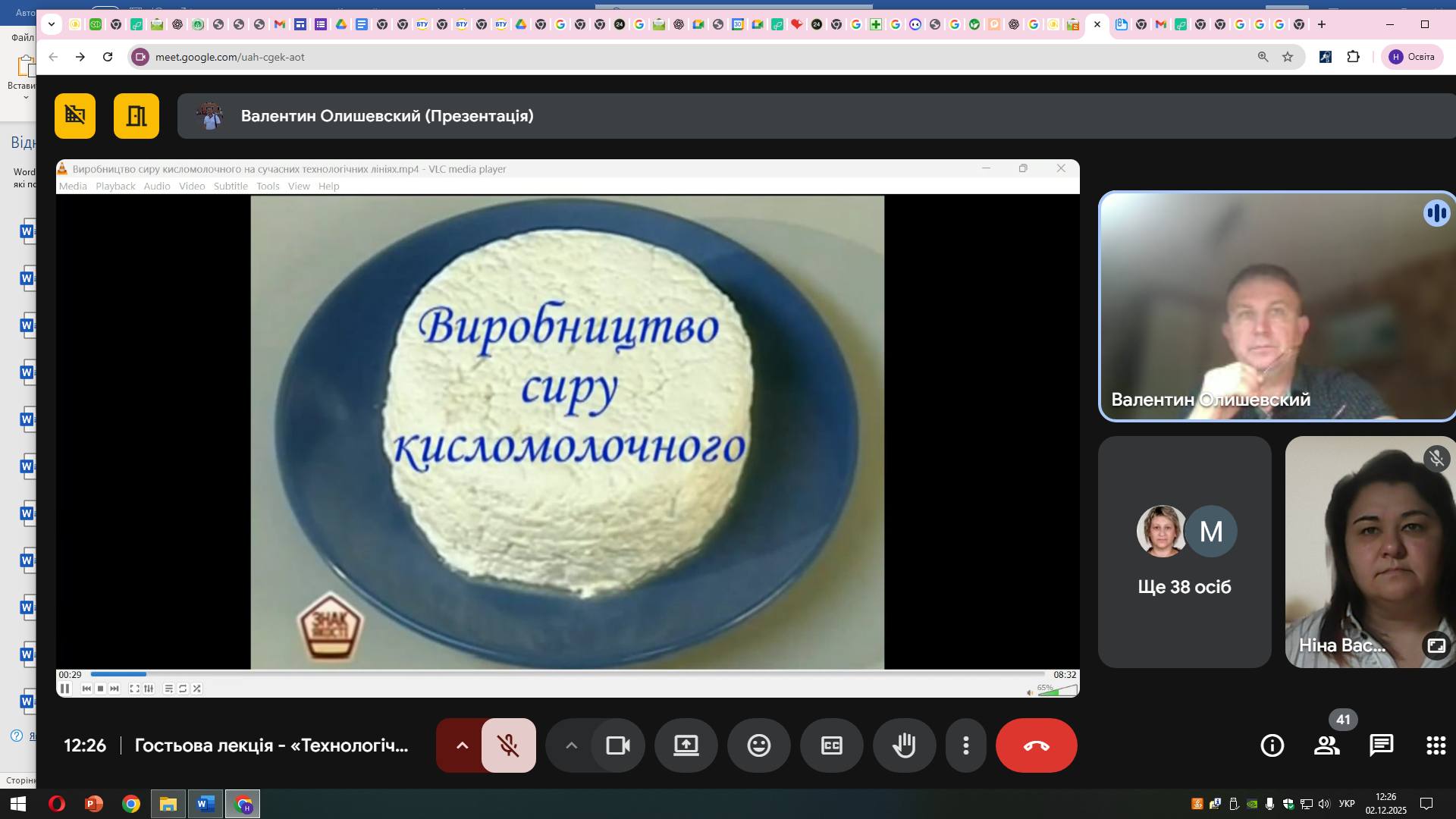Expand audio settings arrow next to microphone

point(462,745)
